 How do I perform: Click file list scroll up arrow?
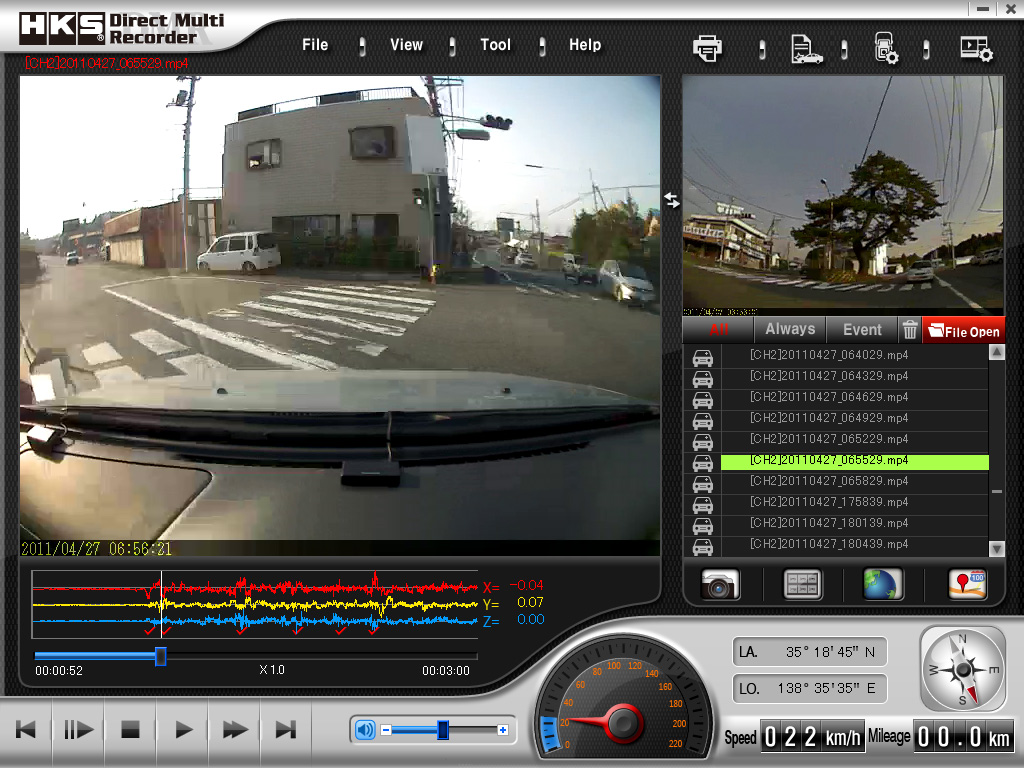[997, 353]
